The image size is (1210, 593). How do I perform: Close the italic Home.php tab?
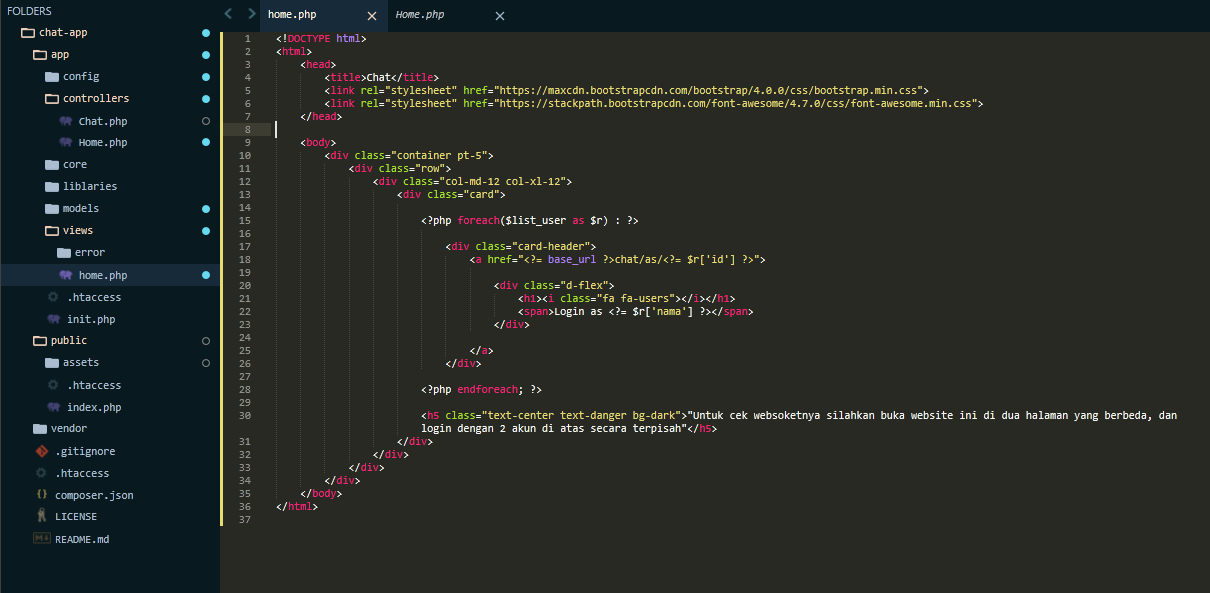(500, 16)
